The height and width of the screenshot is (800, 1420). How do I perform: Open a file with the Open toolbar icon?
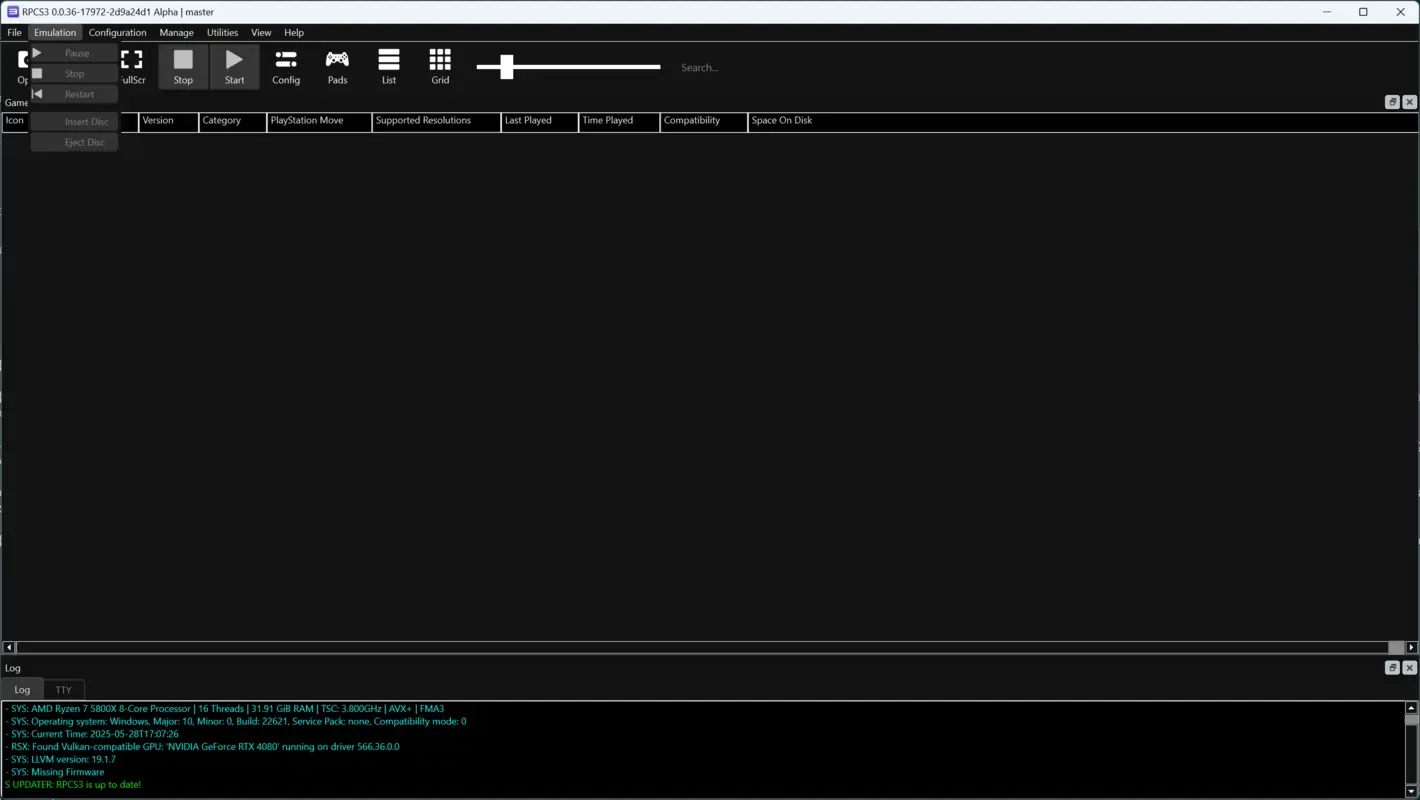tap(24, 66)
